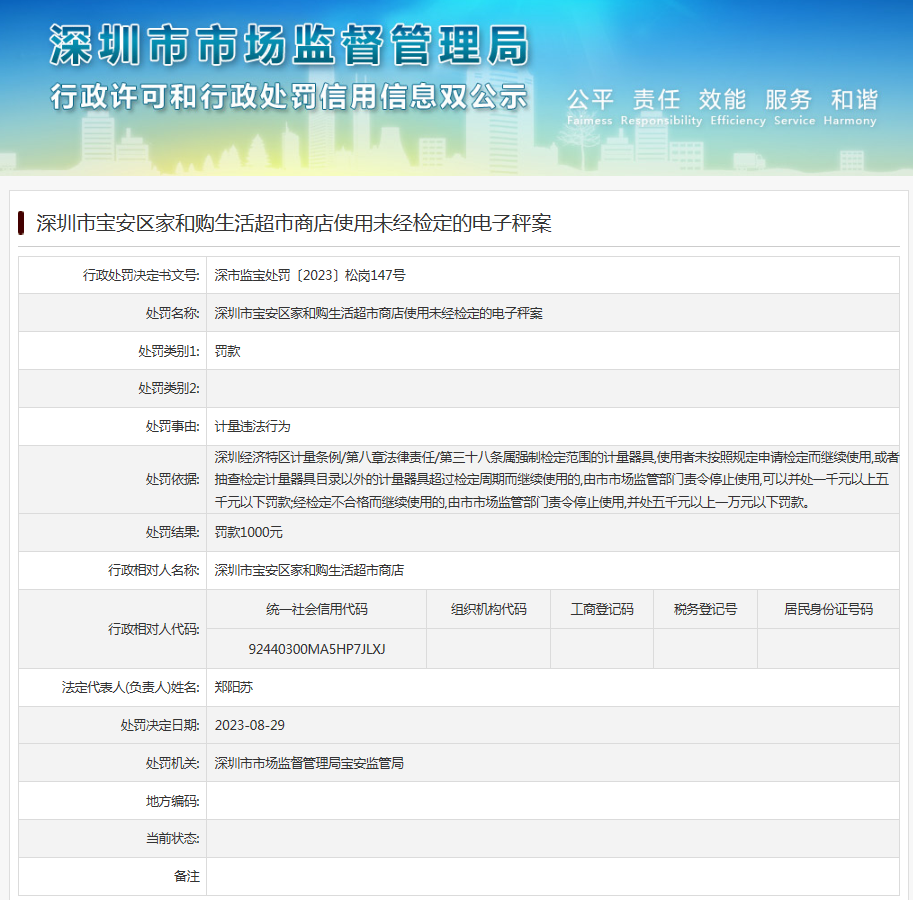The height and width of the screenshot is (900, 913).
Task: Click the 效能 Efficiency slogan
Action: (737, 107)
